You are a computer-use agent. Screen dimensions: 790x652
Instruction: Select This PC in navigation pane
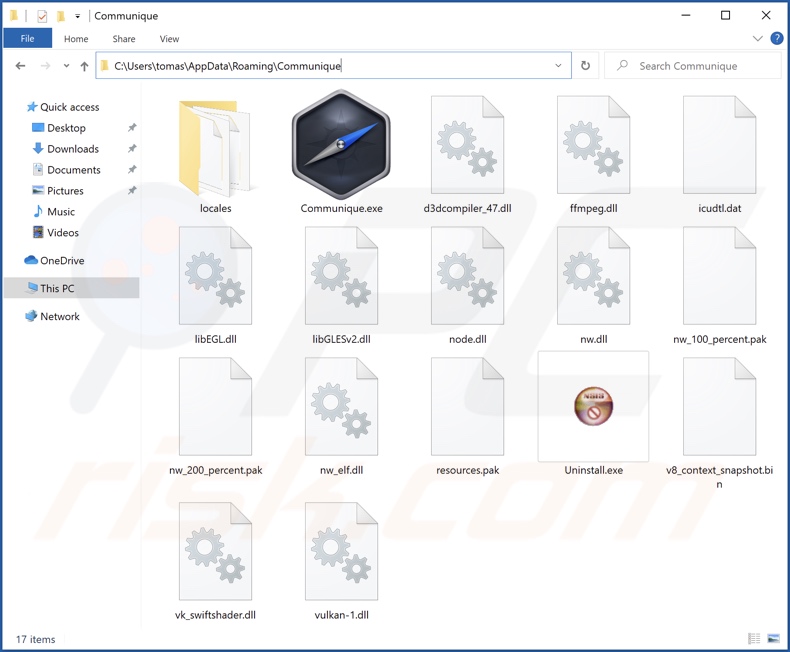click(72, 288)
